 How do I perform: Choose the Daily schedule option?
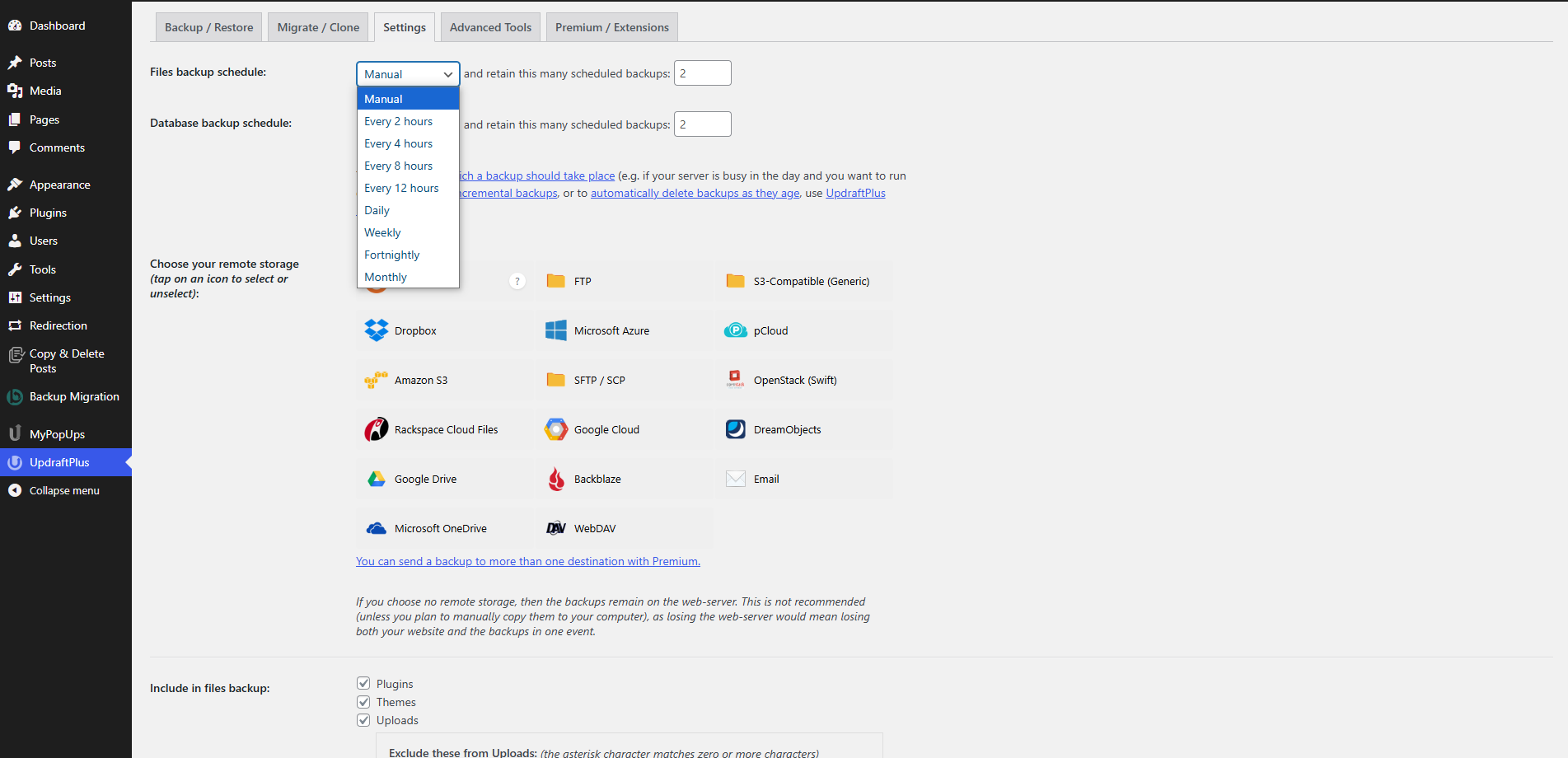[x=408, y=210]
